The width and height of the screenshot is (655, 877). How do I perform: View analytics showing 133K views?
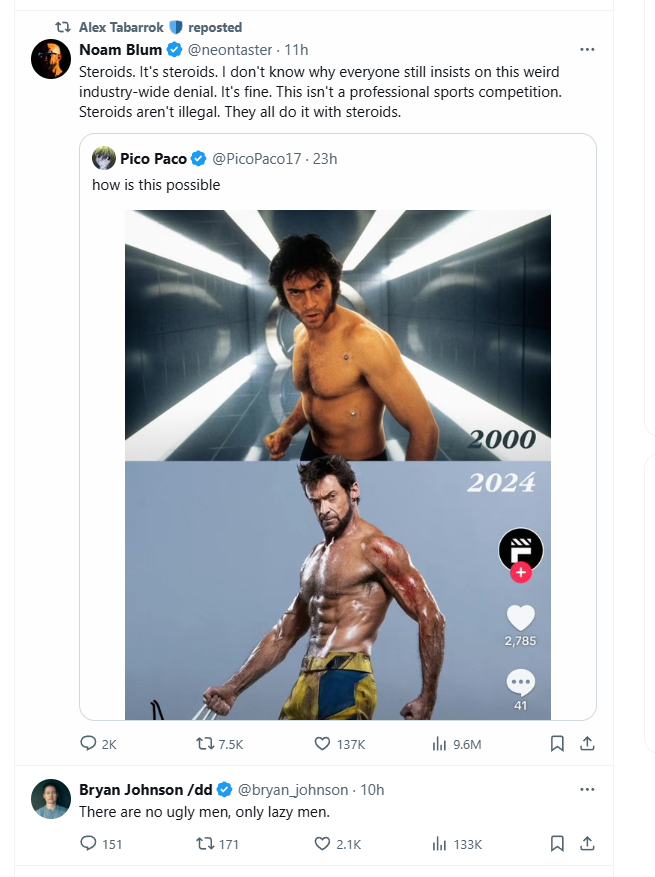coord(439,844)
